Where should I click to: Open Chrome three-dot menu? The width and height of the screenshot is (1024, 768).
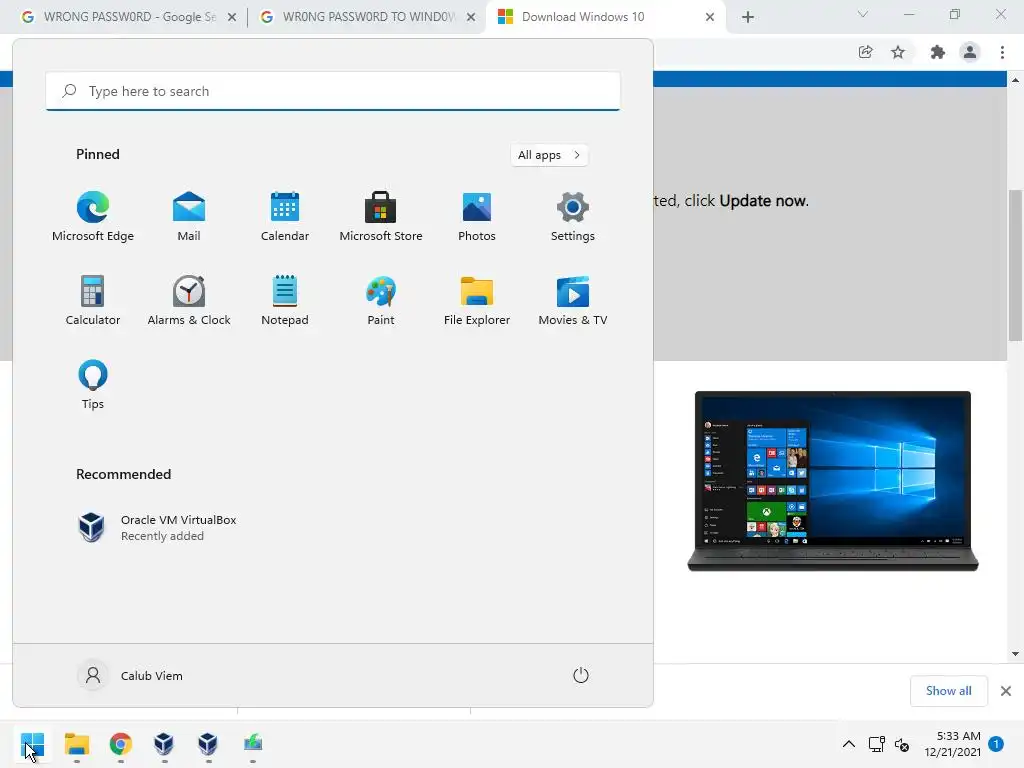[x=1002, y=52]
